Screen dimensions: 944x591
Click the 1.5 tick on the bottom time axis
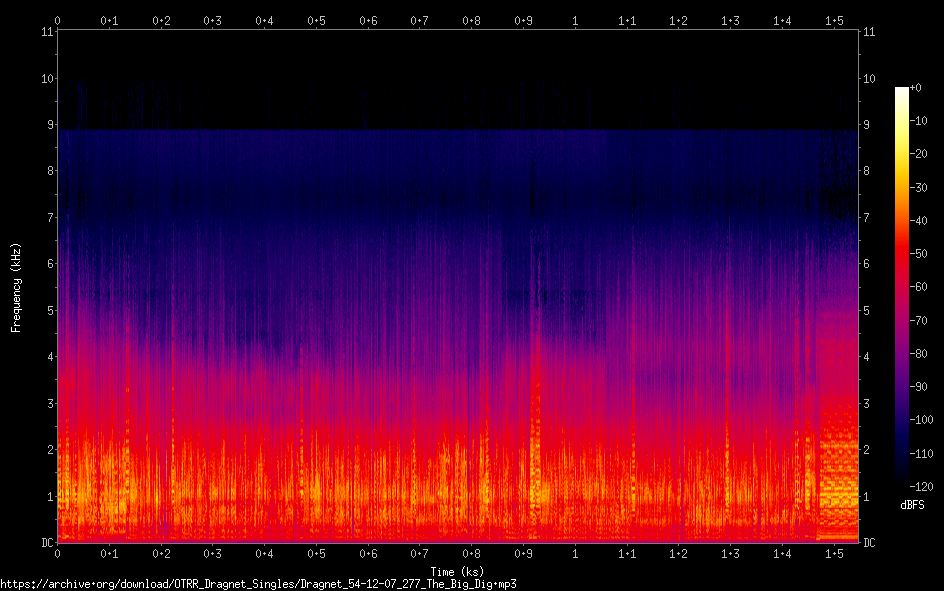pyautogui.click(x=833, y=553)
